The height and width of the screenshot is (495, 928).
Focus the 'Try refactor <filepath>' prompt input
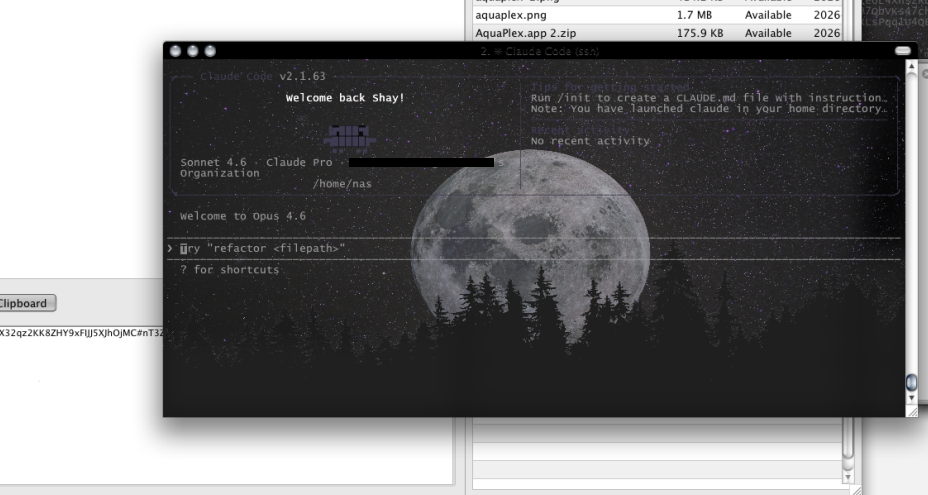click(x=534, y=249)
